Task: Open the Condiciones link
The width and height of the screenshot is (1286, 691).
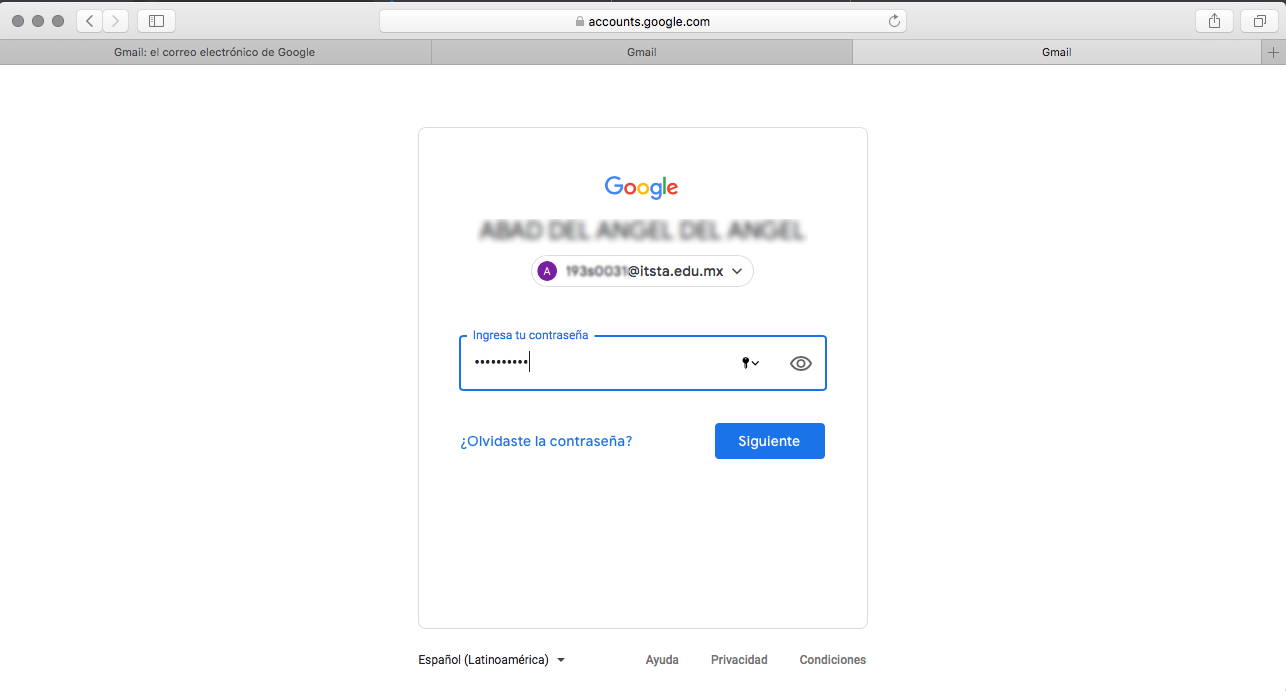Action: pyautogui.click(x=833, y=660)
